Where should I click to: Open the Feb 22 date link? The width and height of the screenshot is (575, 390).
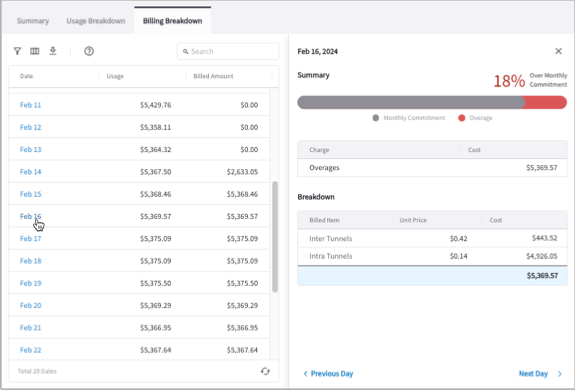point(30,350)
